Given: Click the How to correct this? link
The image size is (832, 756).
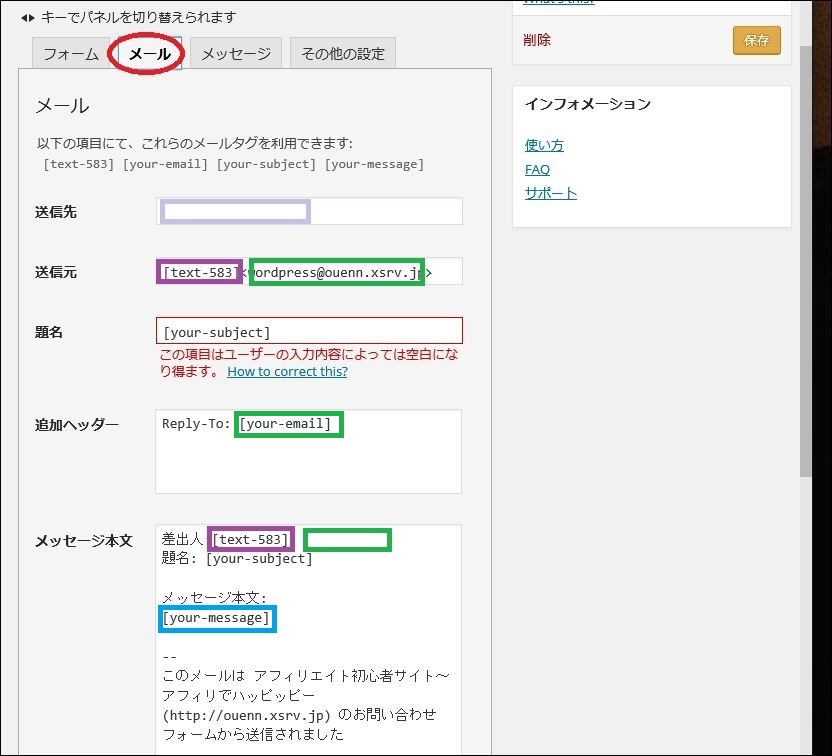Looking at the screenshot, I should point(287,371).
